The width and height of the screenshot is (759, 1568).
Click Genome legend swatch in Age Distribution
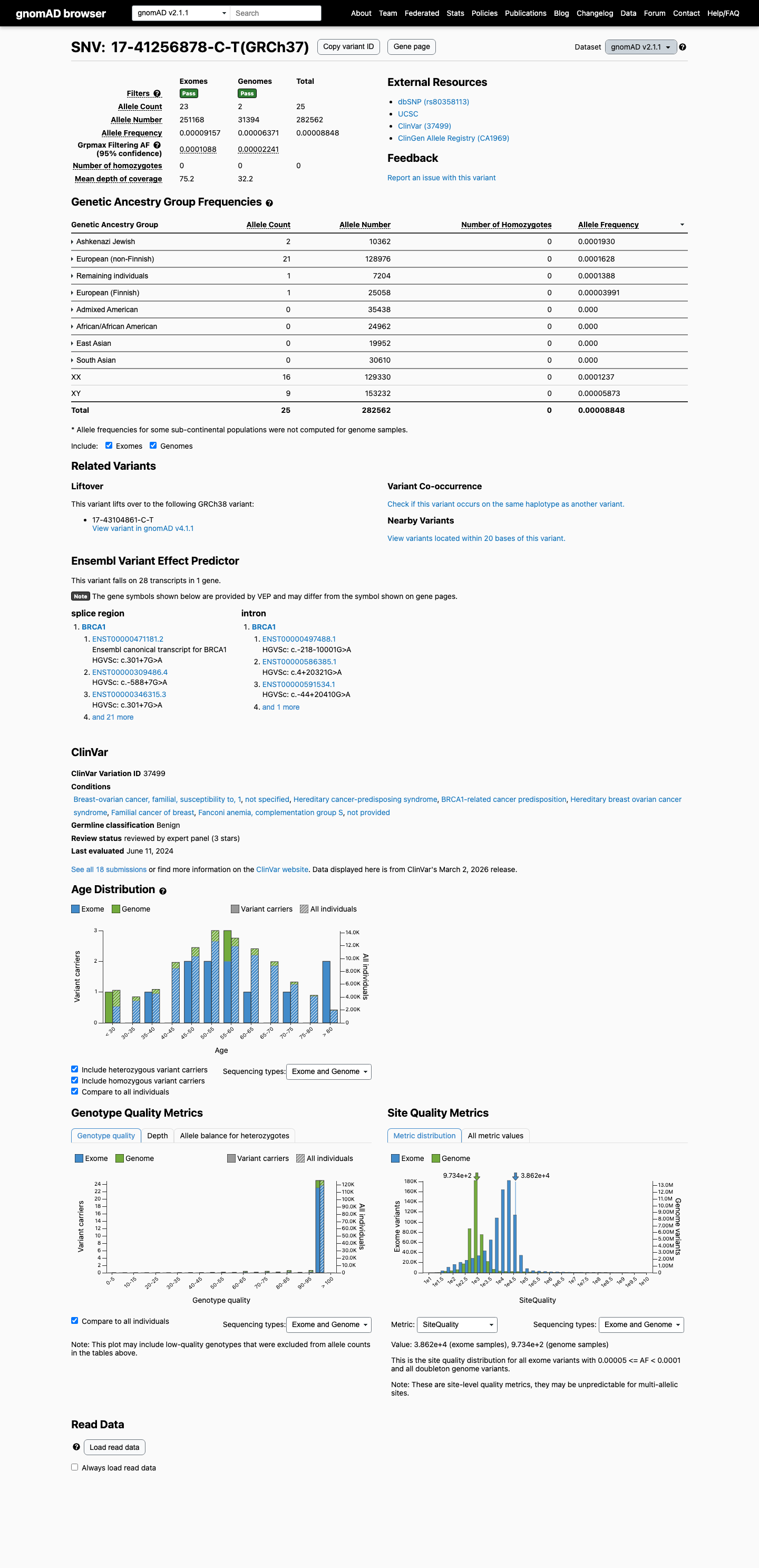click(x=115, y=909)
